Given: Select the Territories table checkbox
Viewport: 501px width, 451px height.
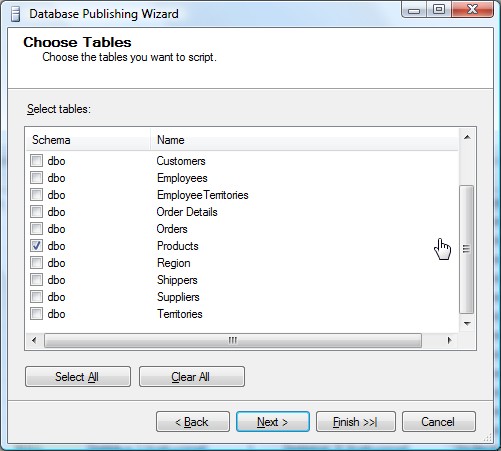Looking at the screenshot, I should click(x=36, y=314).
